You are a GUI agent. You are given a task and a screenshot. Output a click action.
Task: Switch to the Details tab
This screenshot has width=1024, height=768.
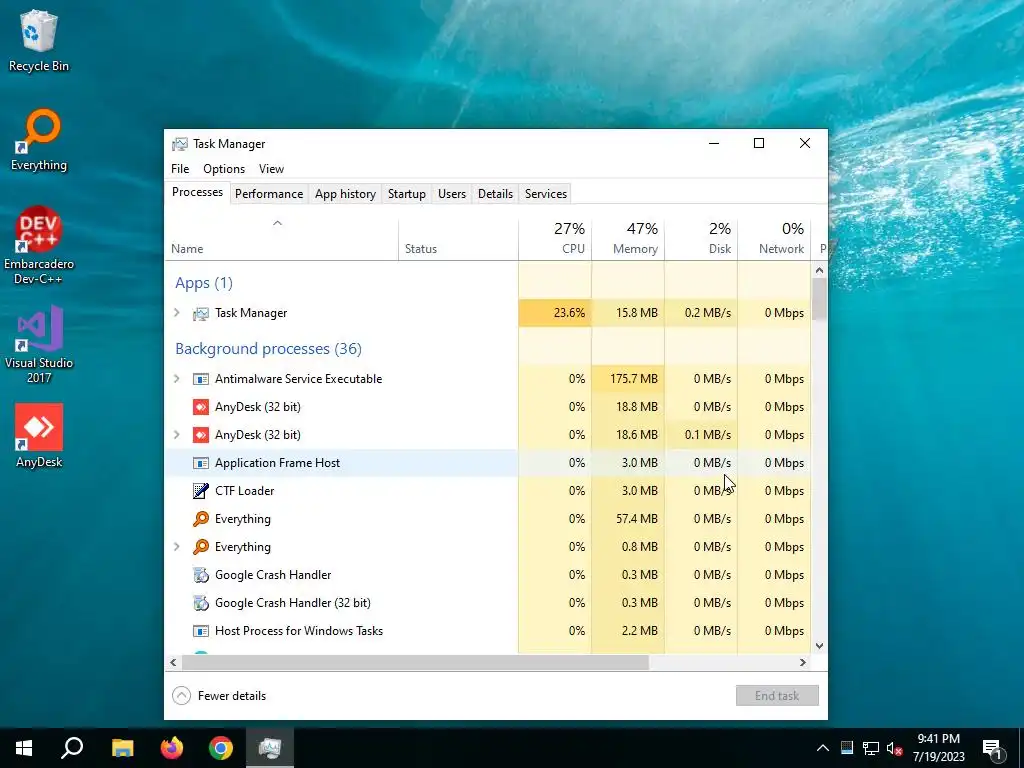tap(495, 194)
